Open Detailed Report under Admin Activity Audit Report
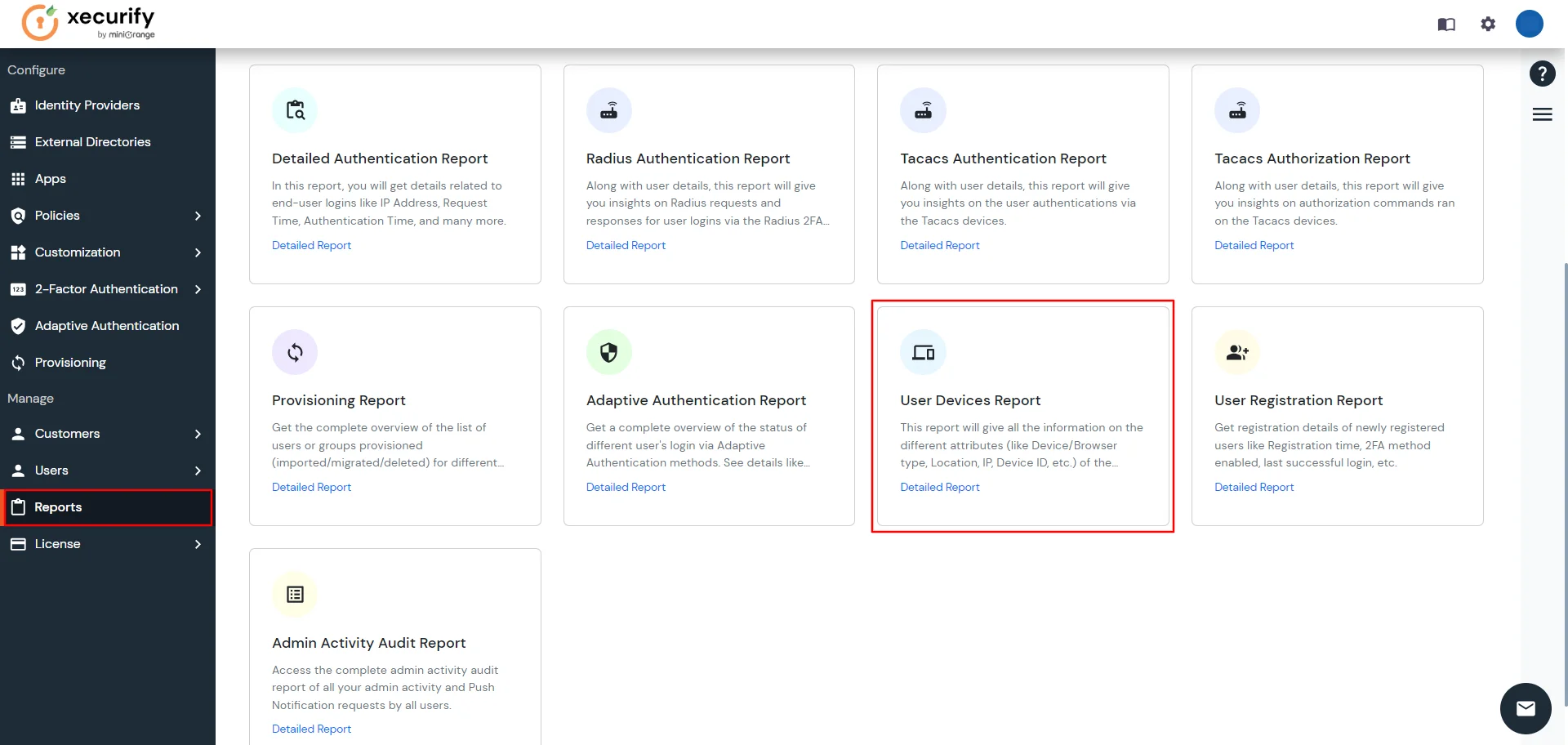The height and width of the screenshot is (745, 1568). point(311,728)
